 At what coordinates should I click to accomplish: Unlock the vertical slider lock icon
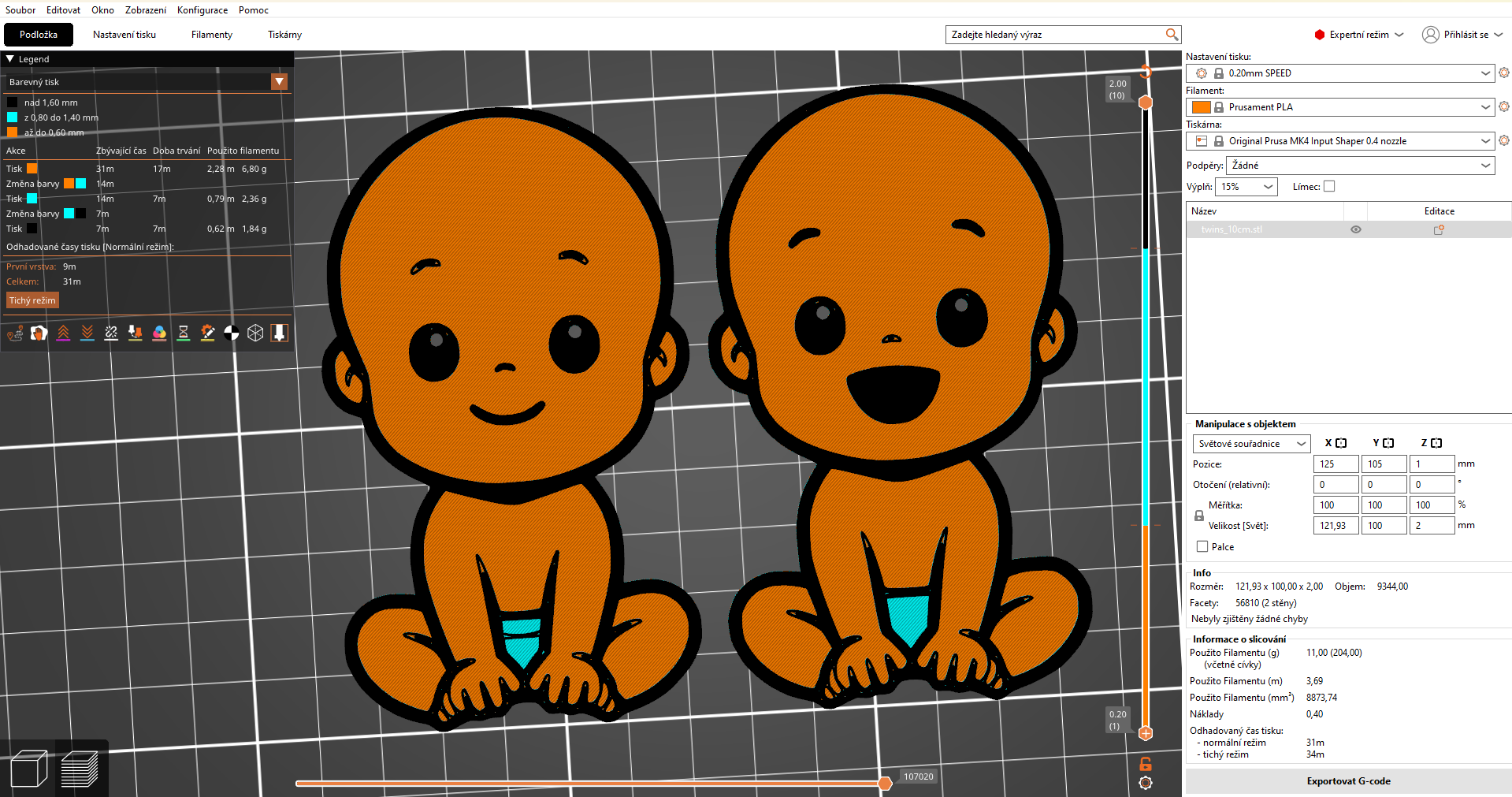tap(1146, 764)
